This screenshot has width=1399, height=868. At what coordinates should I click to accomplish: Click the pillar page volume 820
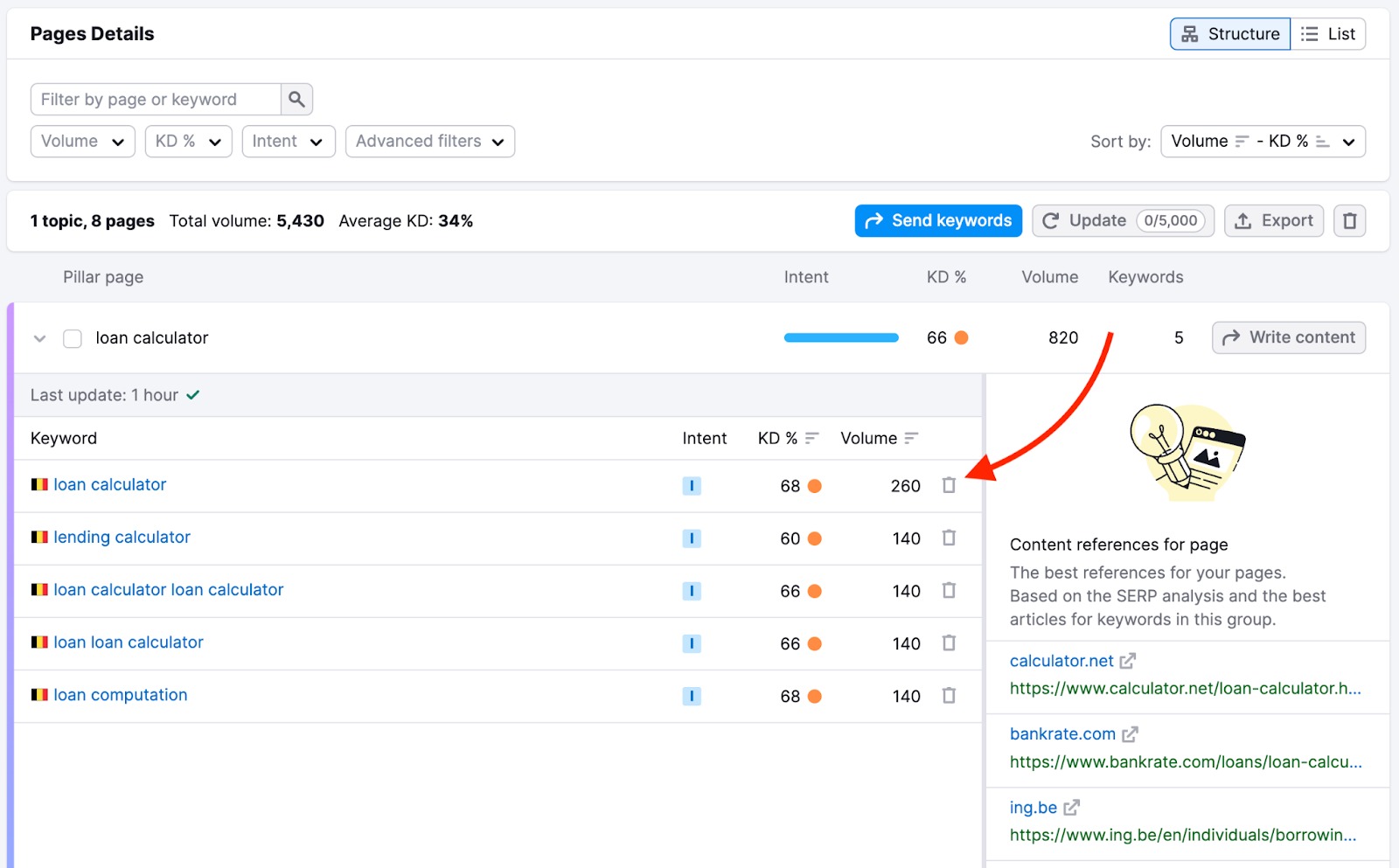(x=1063, y=337)
